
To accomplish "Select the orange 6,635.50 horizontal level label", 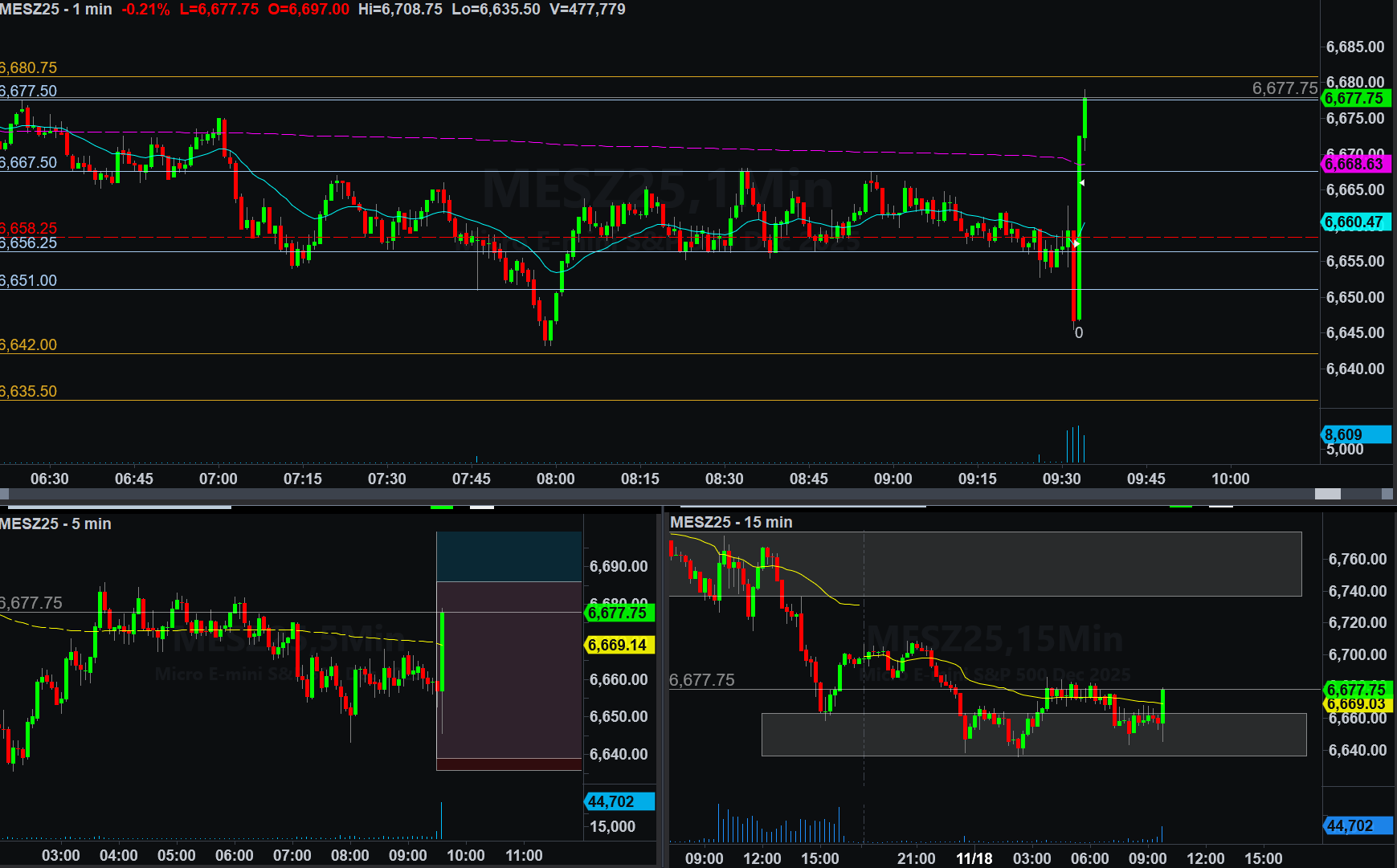I will click(29, 391).
